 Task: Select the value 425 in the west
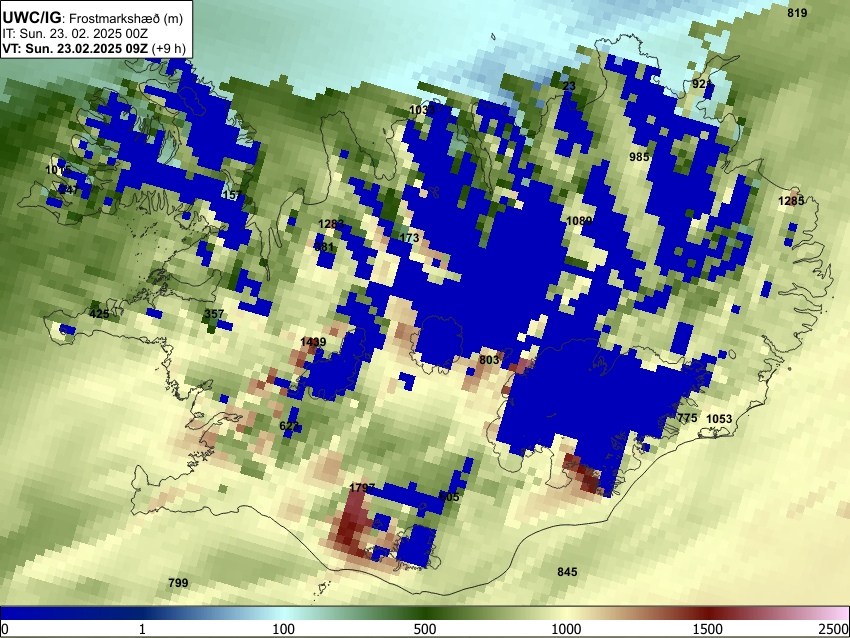99,314
